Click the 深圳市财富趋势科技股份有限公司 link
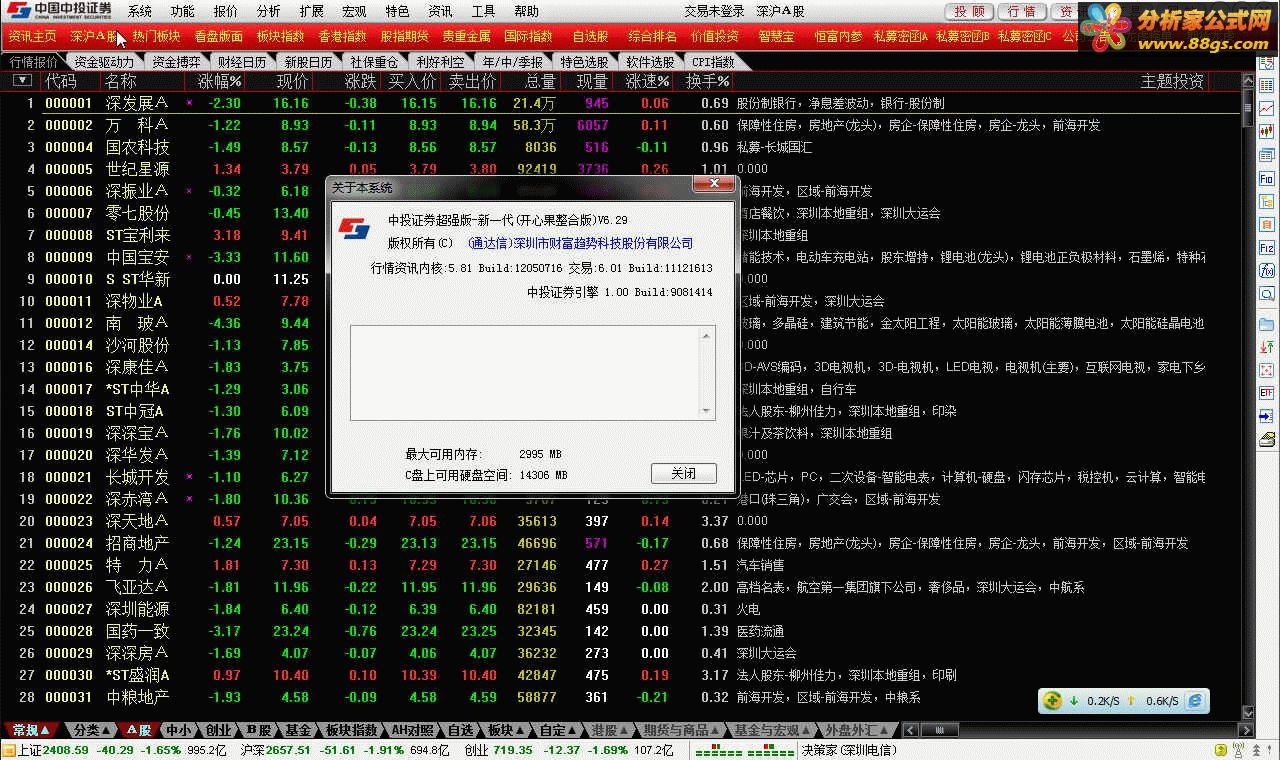The height and width of the screenshot is (760, 1280). click(601, 243)
